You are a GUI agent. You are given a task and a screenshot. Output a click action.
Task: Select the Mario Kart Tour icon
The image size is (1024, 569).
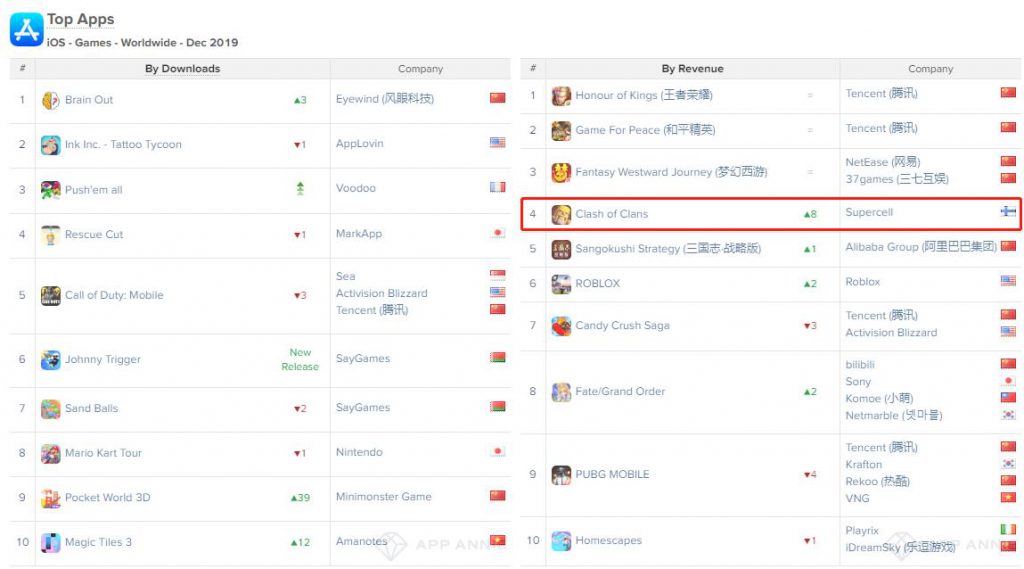pos(50,453)
